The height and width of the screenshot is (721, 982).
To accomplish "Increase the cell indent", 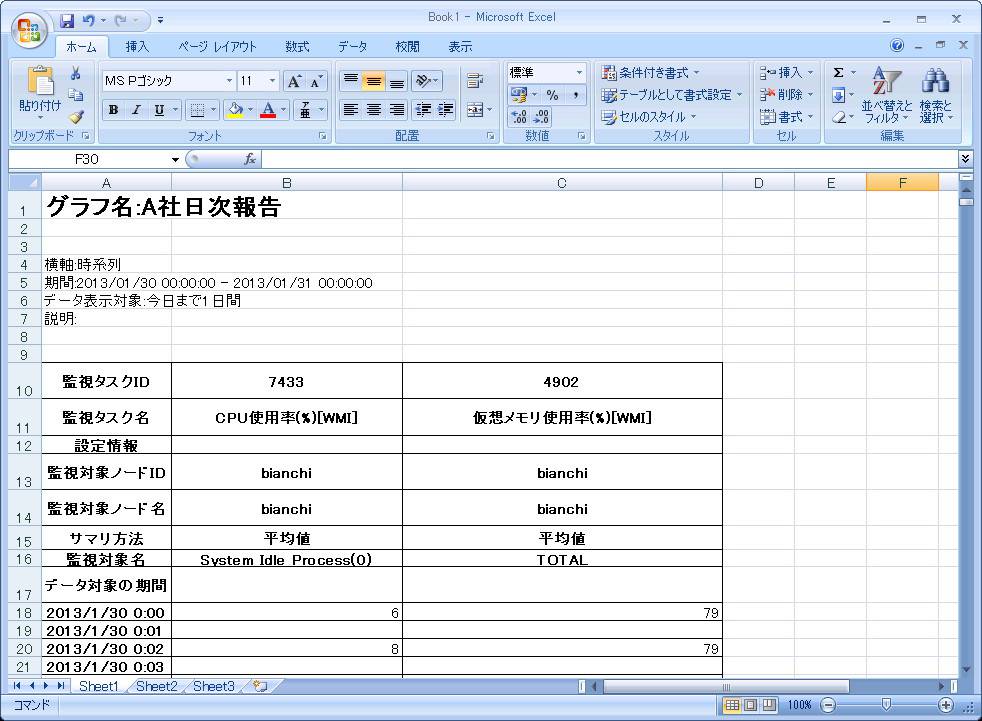I will pos(445,110).
